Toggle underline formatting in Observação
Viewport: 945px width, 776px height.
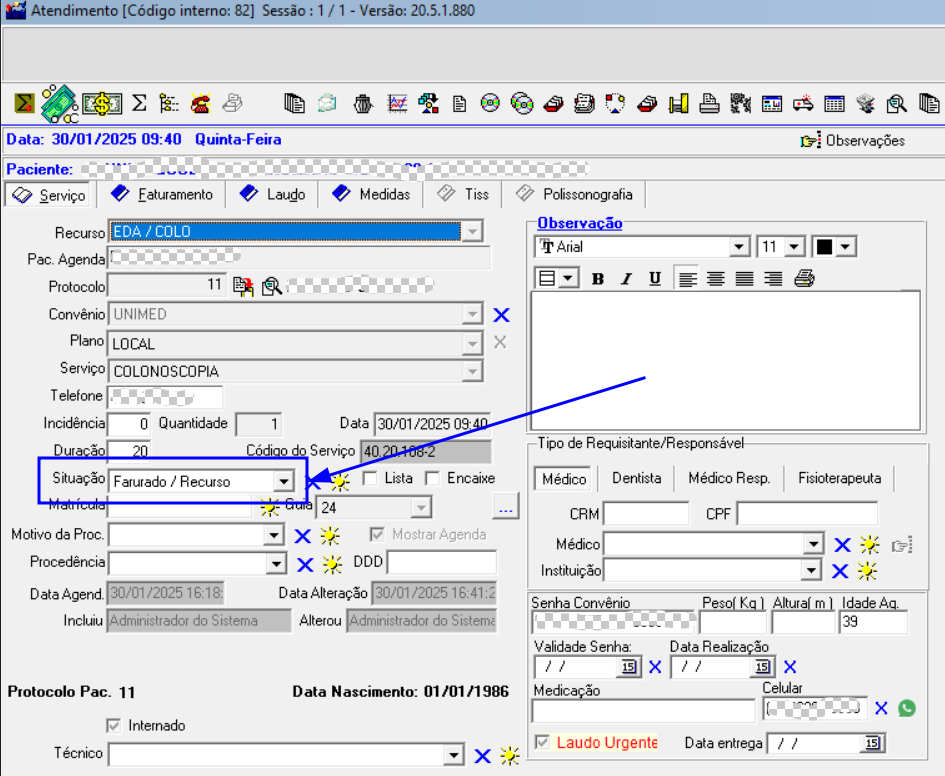pos(655,278)
